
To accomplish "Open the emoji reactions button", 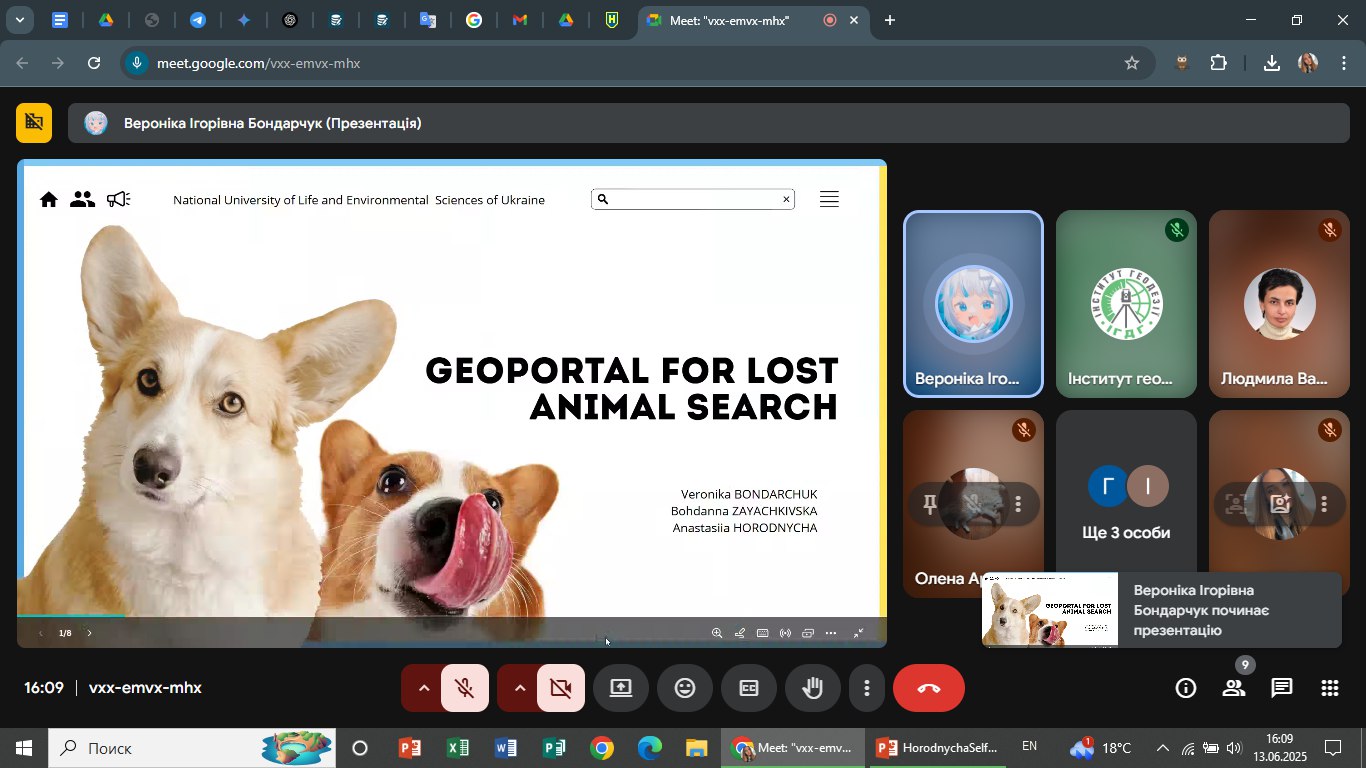I will [685, 688].
